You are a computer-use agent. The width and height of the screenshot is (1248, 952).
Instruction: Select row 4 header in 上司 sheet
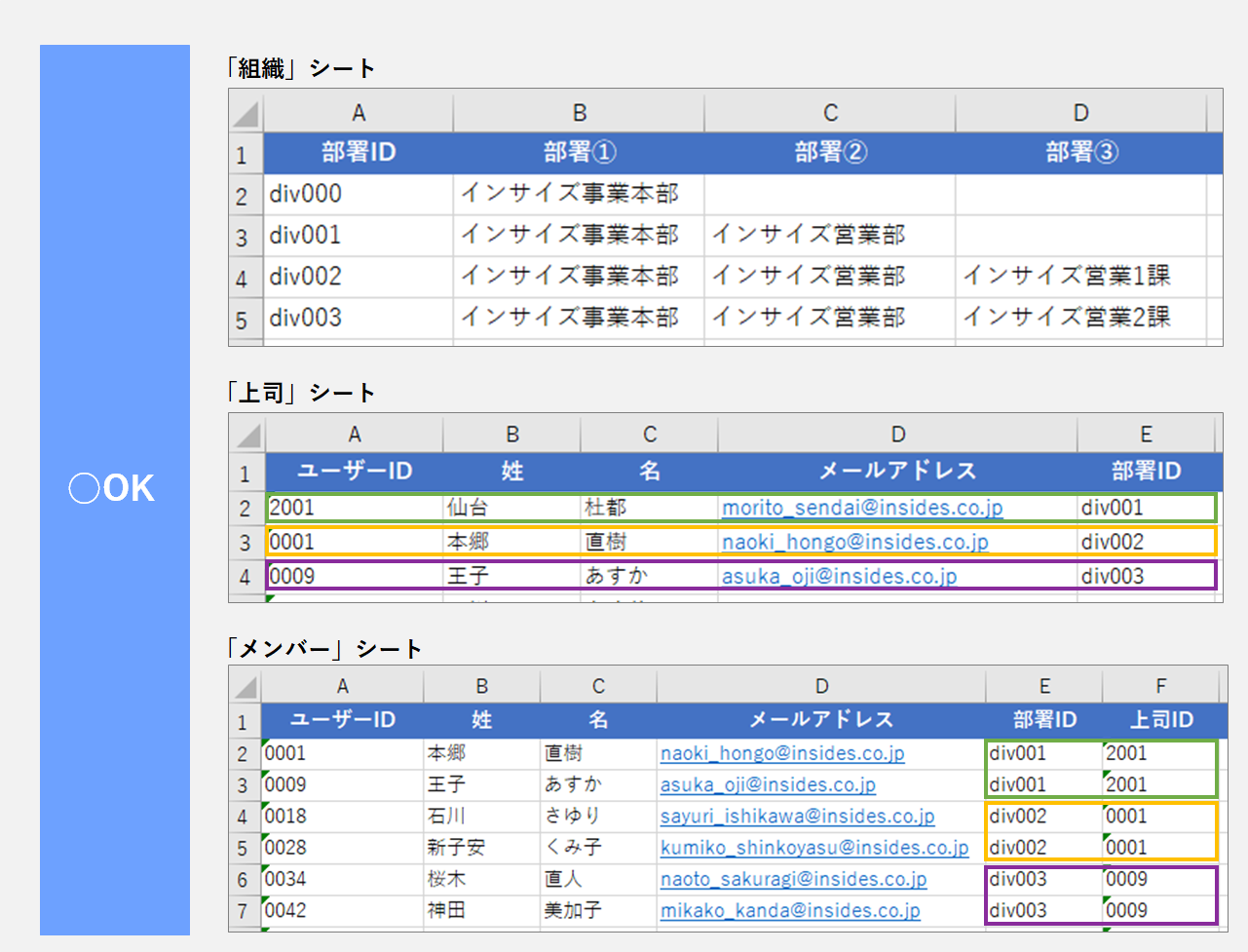click(246, 576)
